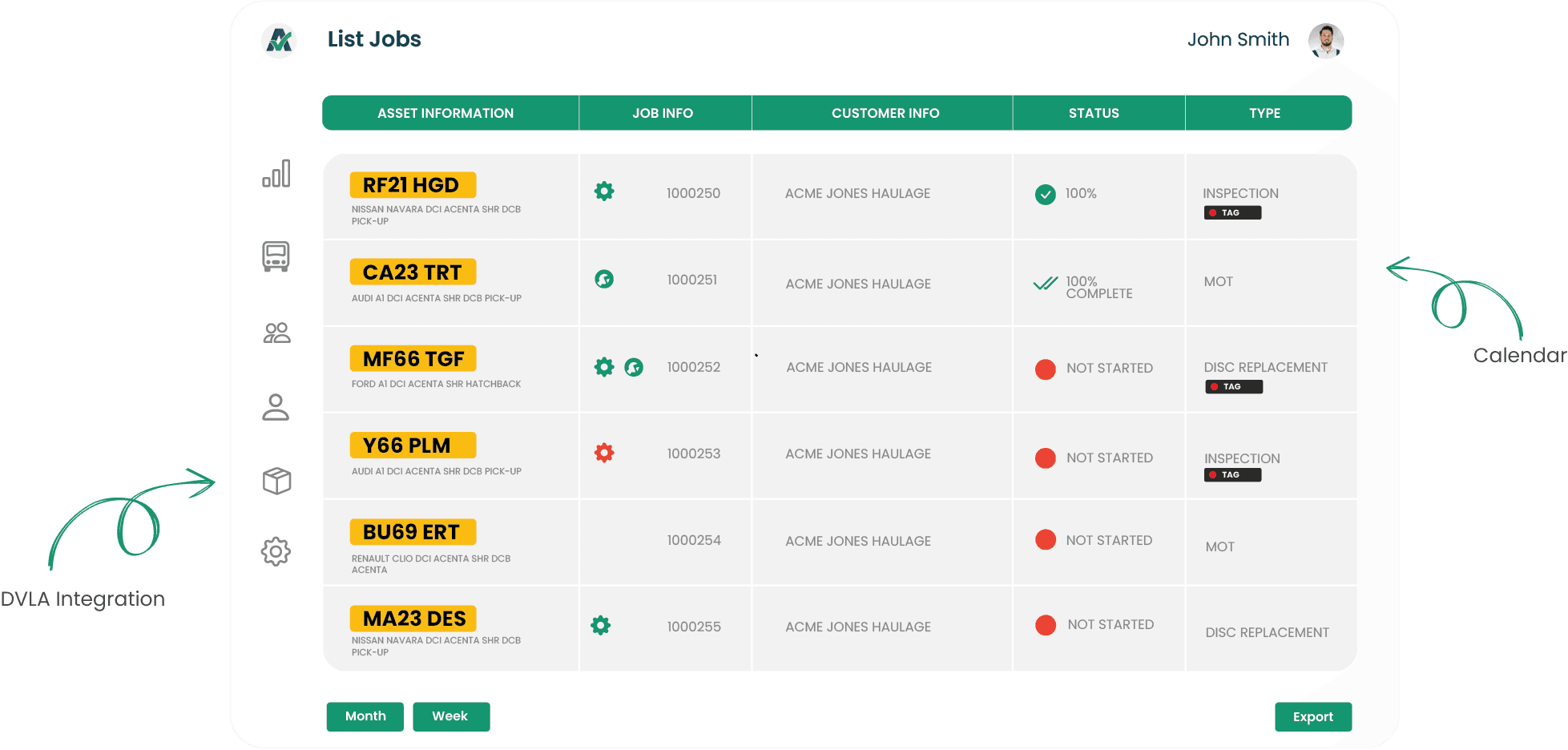Viewport: 1568px width, 750px height.
Task: Click INSPECTION type in the Y66 PLM row
Action: tap(1242, 458)
